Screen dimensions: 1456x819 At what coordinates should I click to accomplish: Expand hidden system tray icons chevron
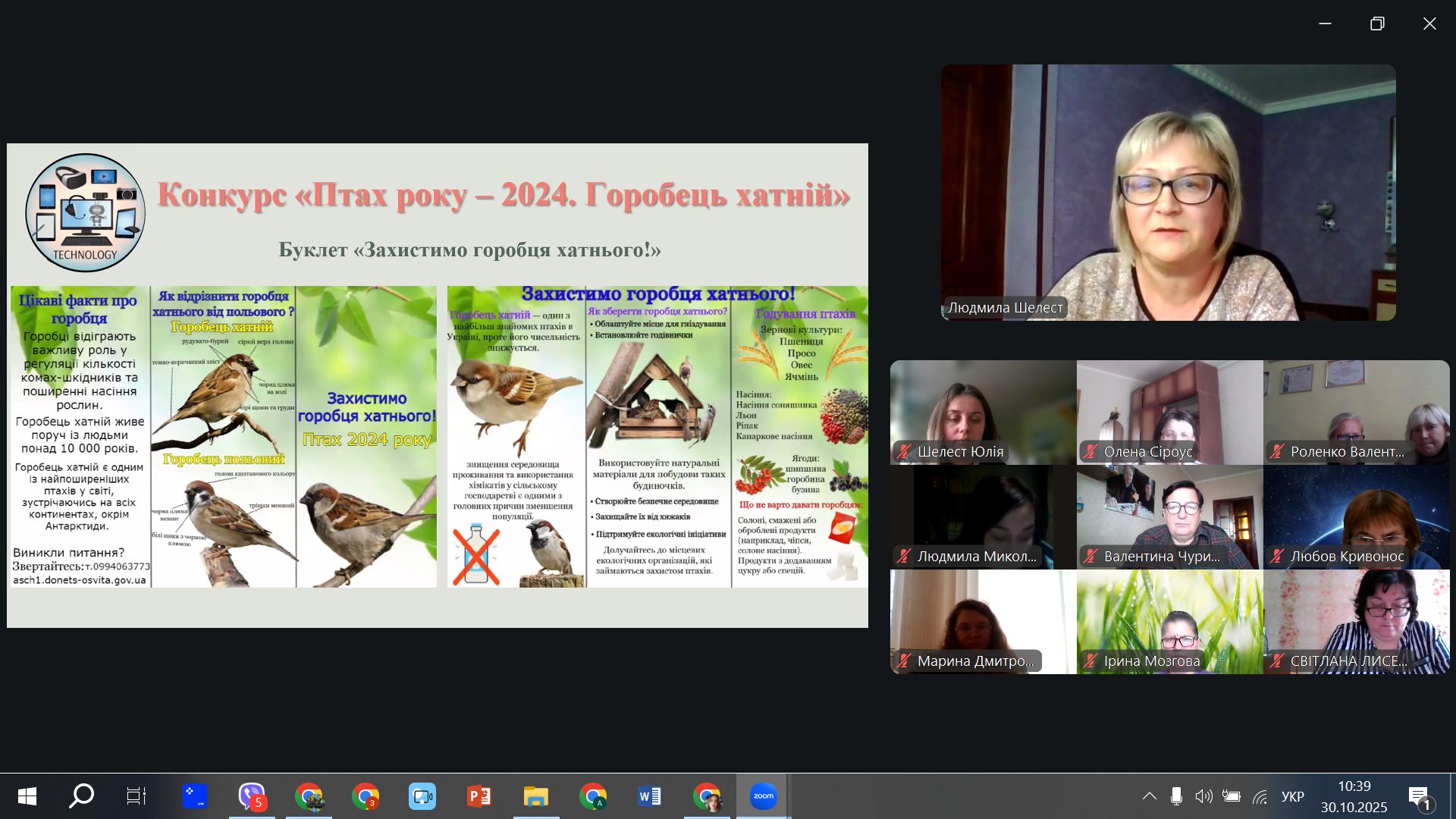(x=1150, y=796)
